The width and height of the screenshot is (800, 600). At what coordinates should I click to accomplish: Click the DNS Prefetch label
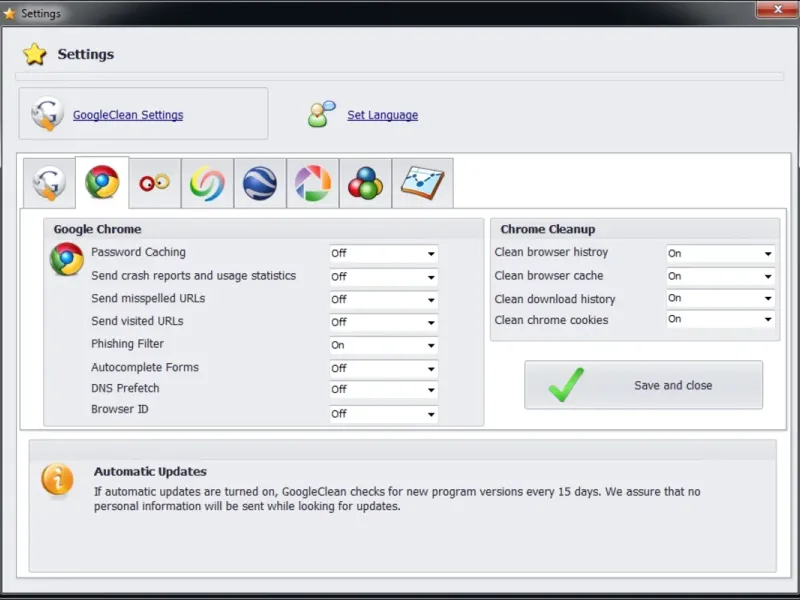point(125,388)
